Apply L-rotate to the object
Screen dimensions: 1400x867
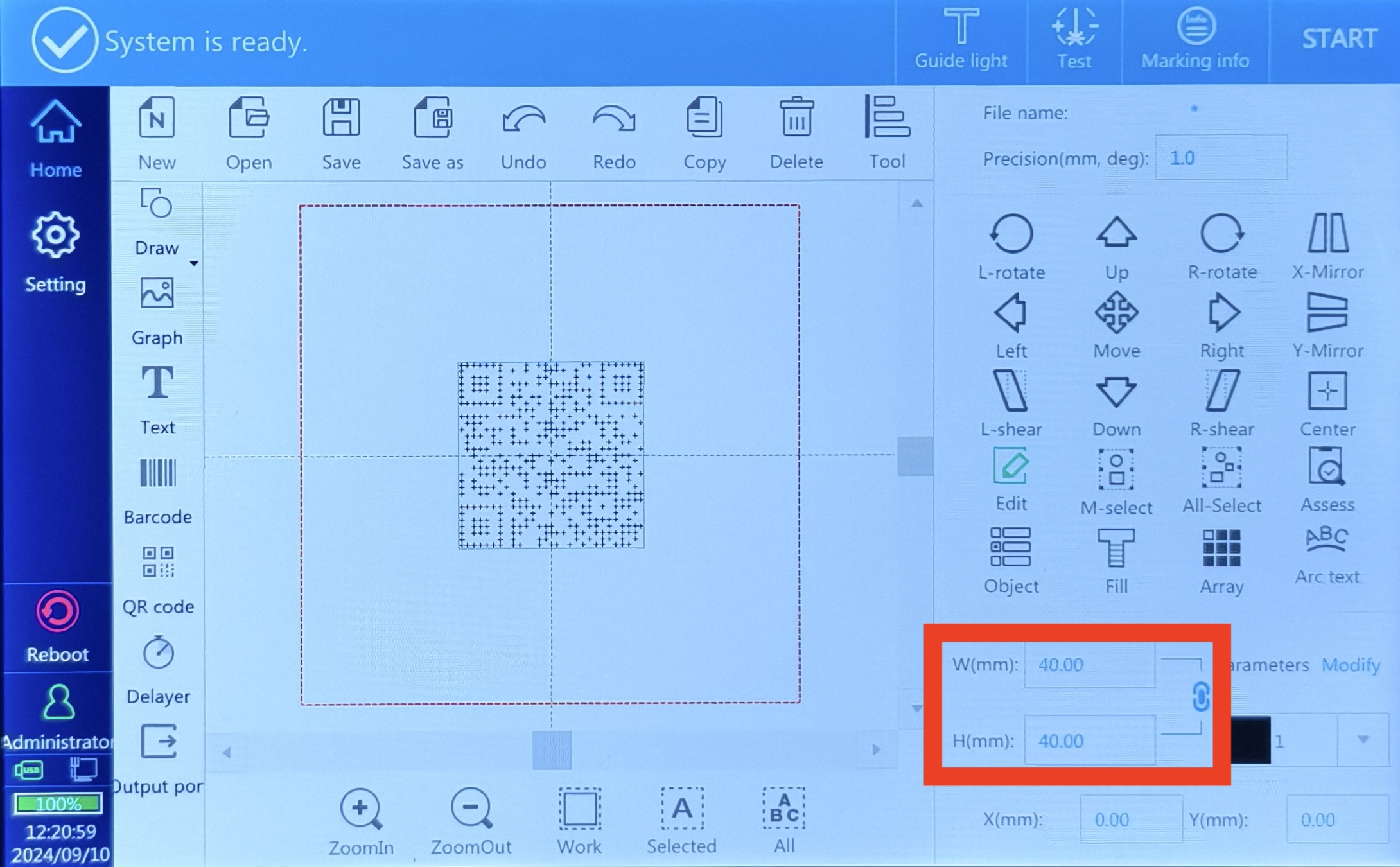pos(1011,247)
